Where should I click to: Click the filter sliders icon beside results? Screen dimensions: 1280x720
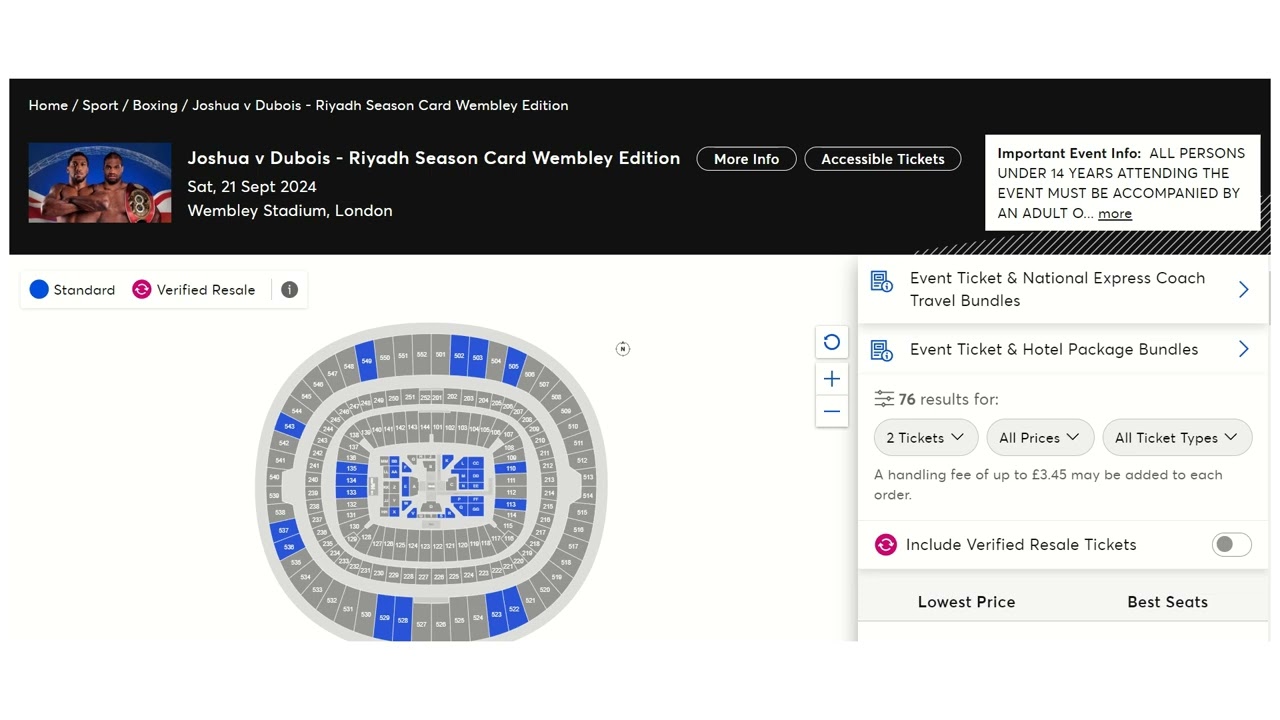coord(884,399)
